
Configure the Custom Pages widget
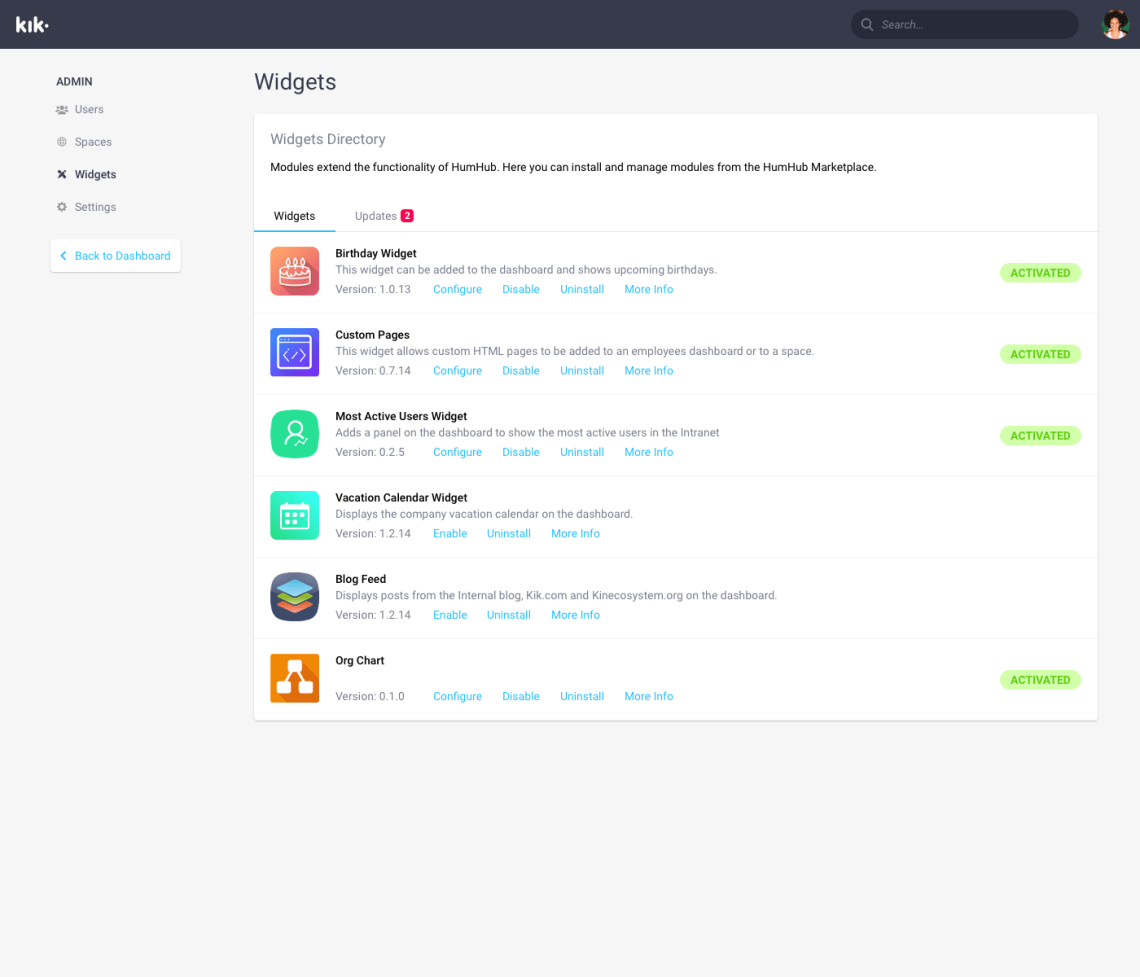coord(457,370)
